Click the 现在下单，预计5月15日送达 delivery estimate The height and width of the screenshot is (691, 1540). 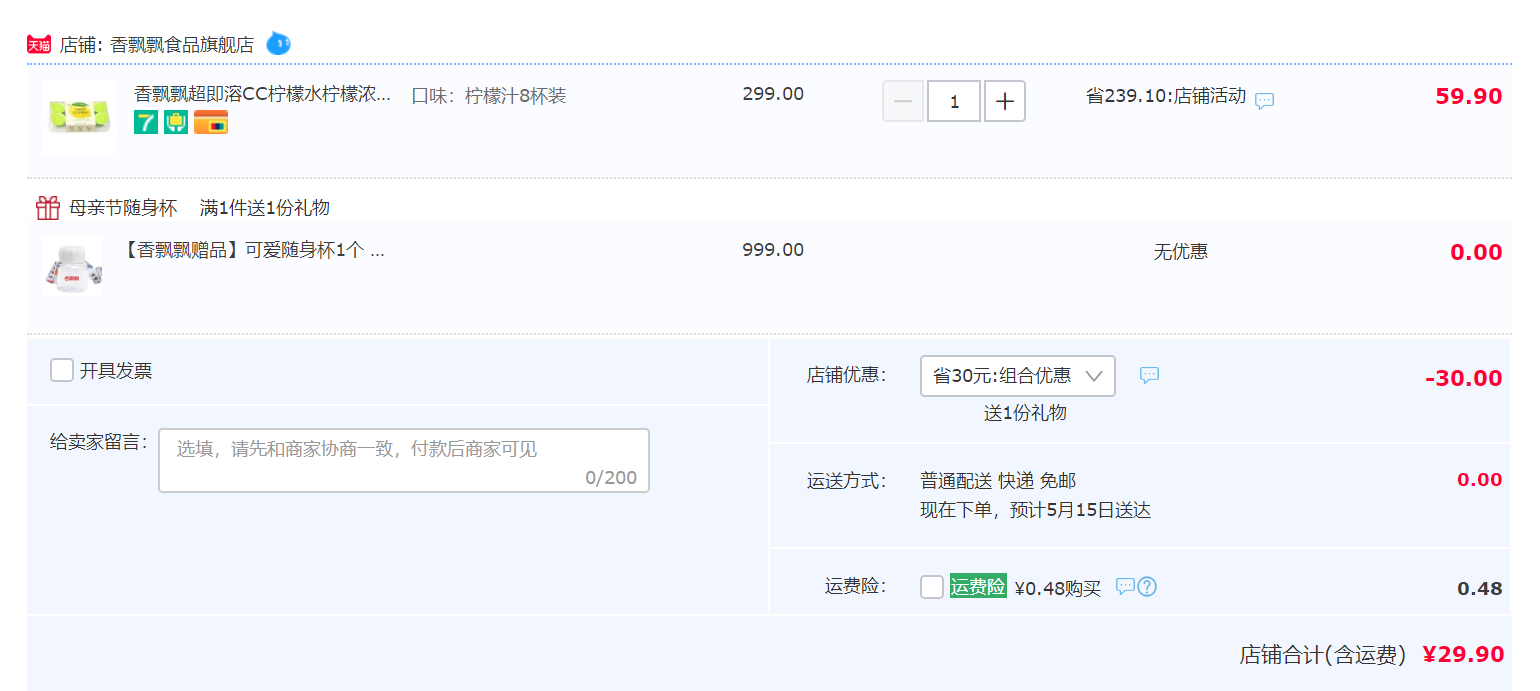pyautogui.click(x=1036, y=510)
